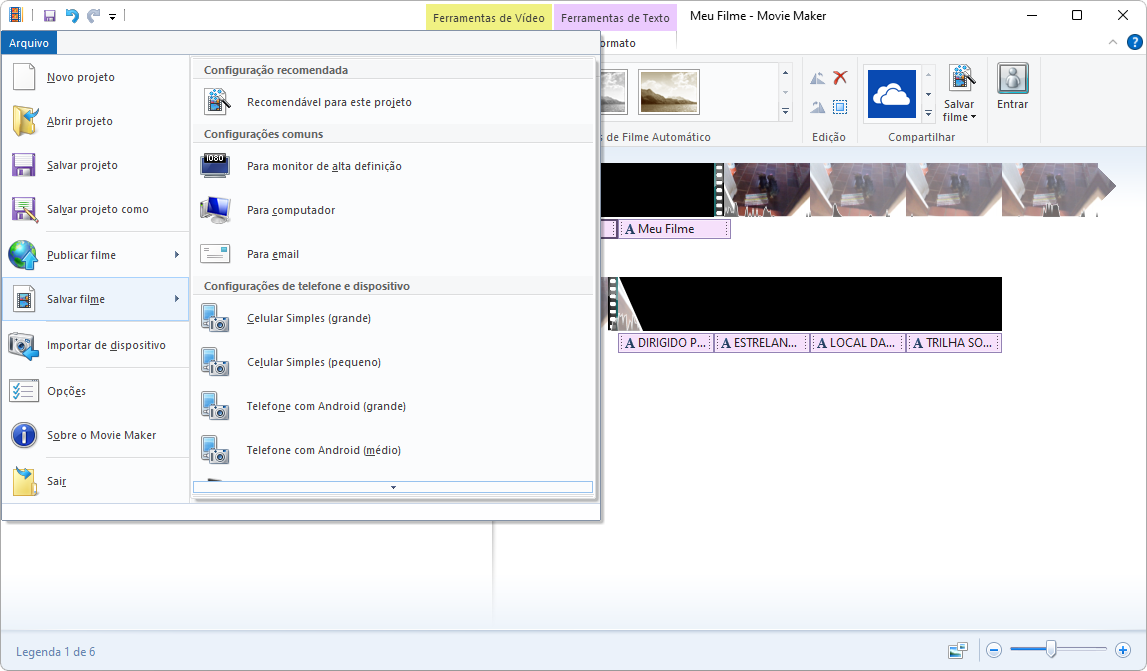Screen dimensions: 1147x671
Task: Click the save icon in quick access toolbar
Action: tap(50, 15)
